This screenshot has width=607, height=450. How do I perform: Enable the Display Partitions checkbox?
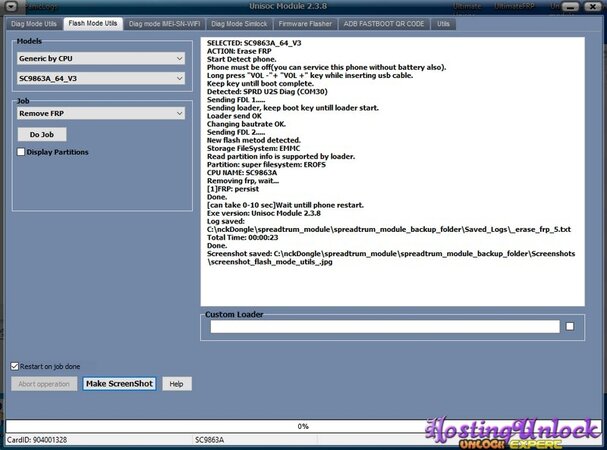21,152
